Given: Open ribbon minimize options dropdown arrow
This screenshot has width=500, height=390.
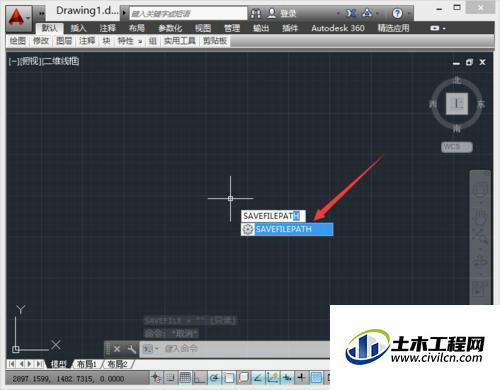Looking at the screenshot, I should point(444,29).
